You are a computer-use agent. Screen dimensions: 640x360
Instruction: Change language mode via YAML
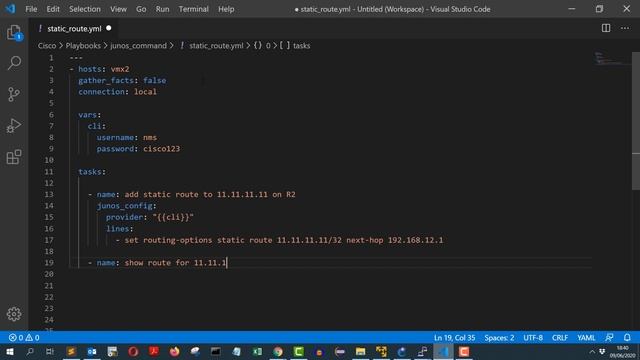coord(586,338)
